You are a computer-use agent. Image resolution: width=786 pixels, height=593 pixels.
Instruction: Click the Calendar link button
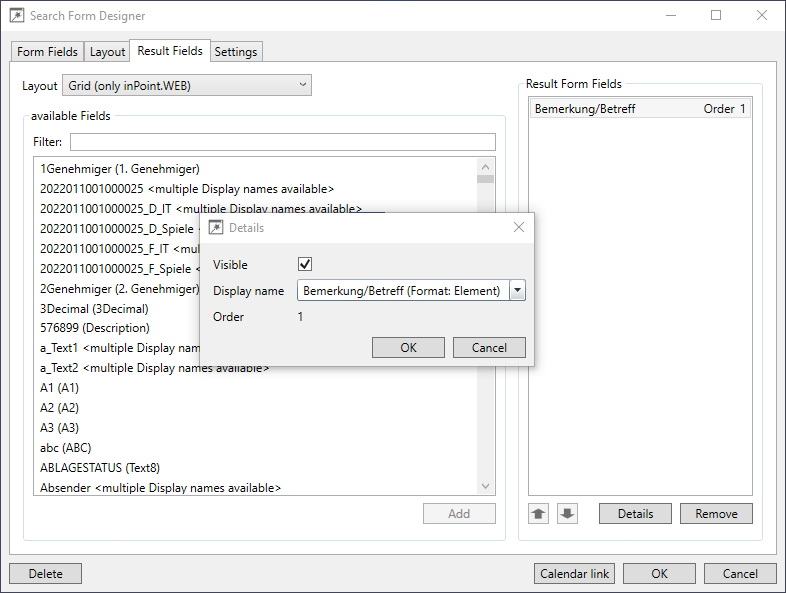point(574,574)
